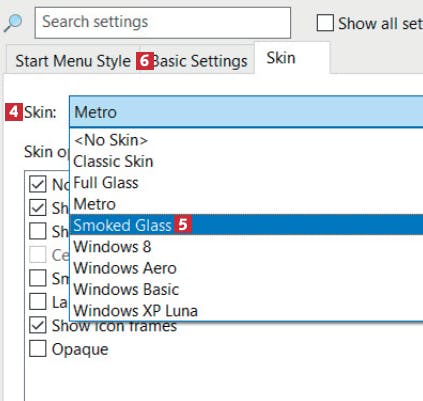Switch to the Start Menu Style tab

73,61
